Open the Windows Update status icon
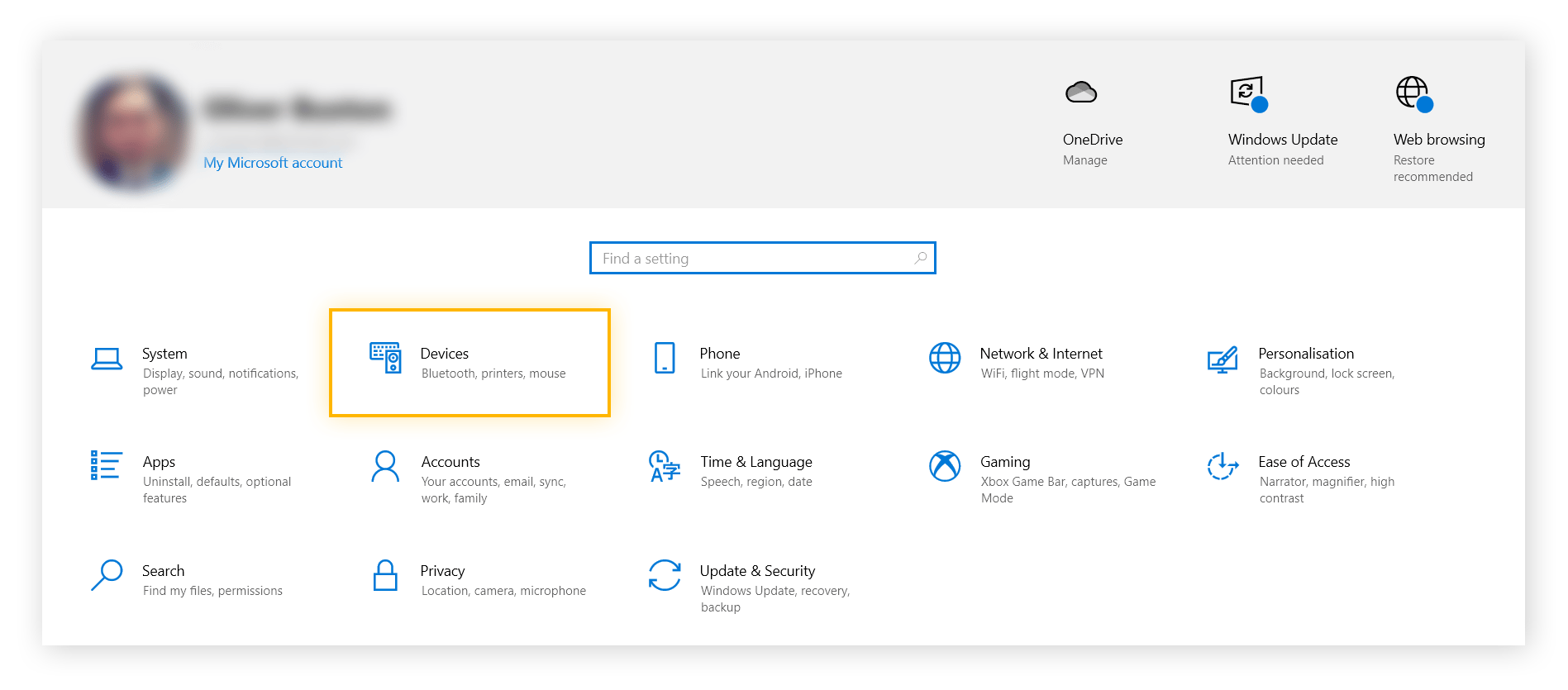The width and height of the screenshot is (1568, 690). 1248,93
